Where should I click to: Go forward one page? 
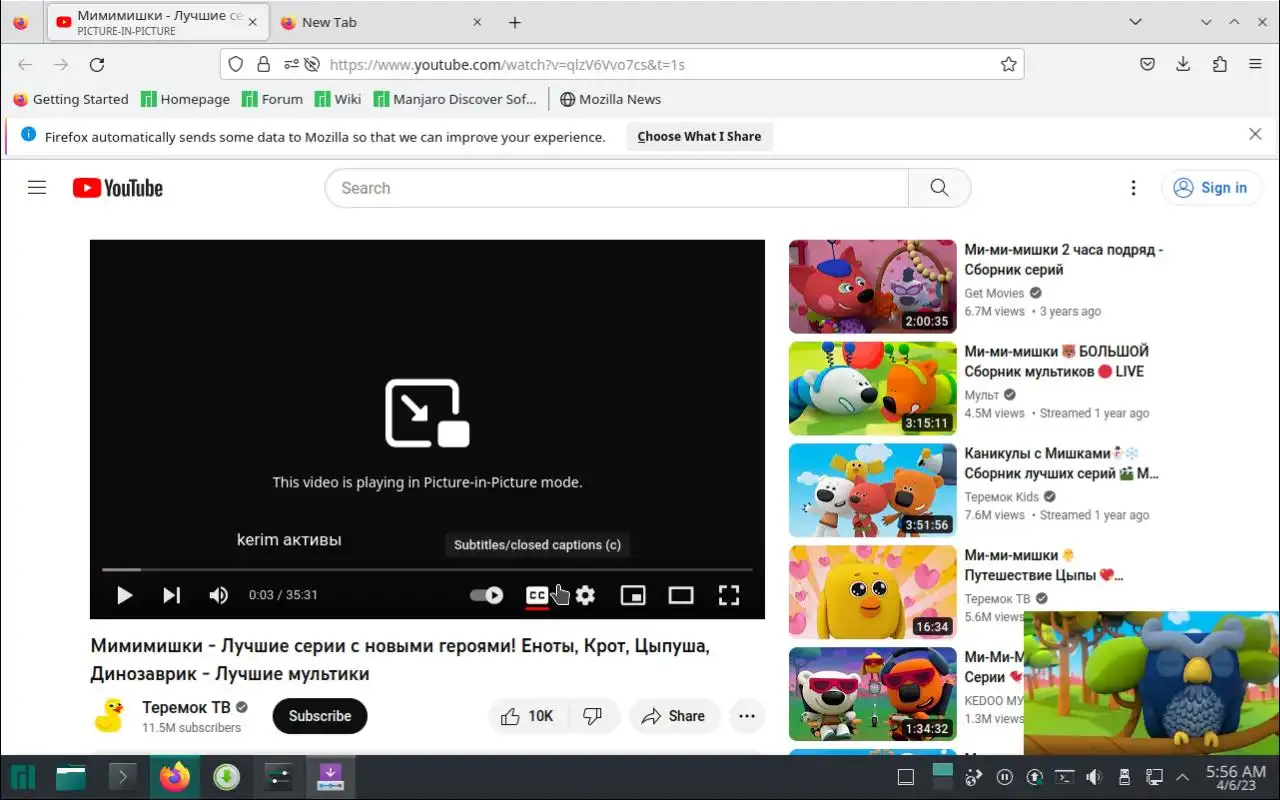[x=61, y=64]
